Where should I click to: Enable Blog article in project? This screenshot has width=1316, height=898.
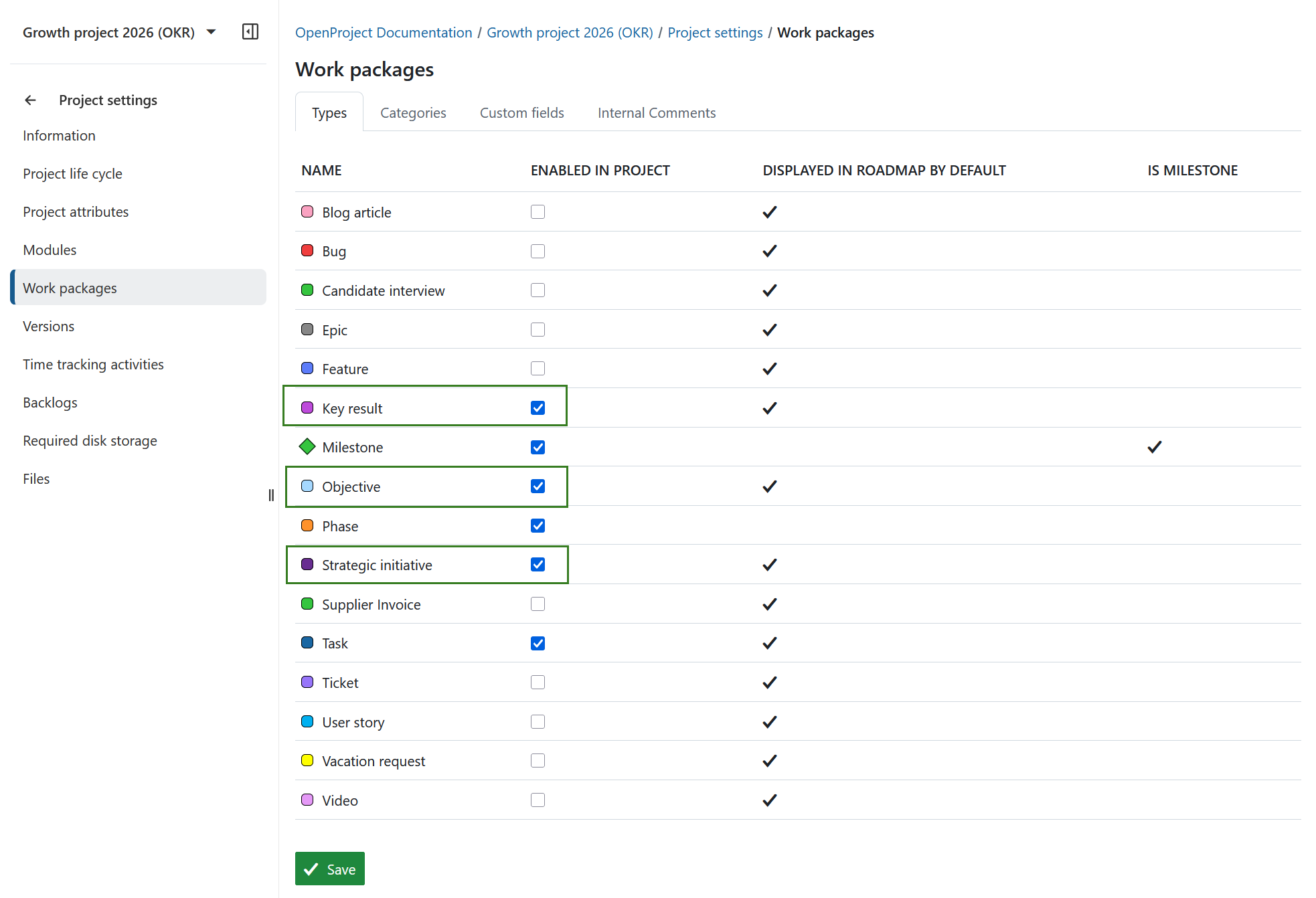[x=538, y=211]
